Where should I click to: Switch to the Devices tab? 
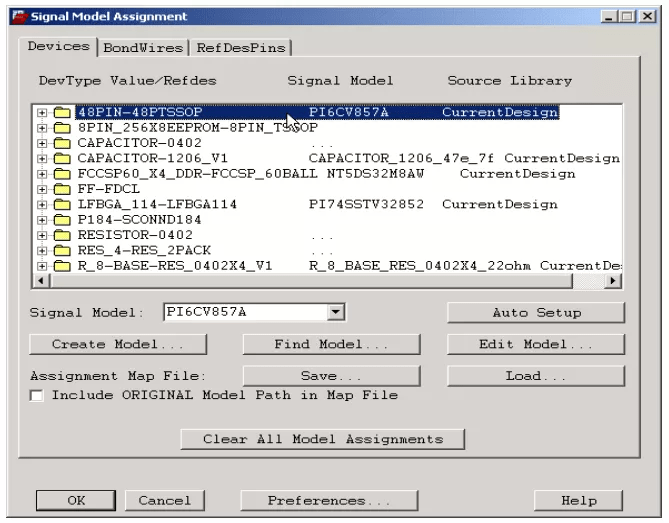pyautogui.click(x=58, y=46)
